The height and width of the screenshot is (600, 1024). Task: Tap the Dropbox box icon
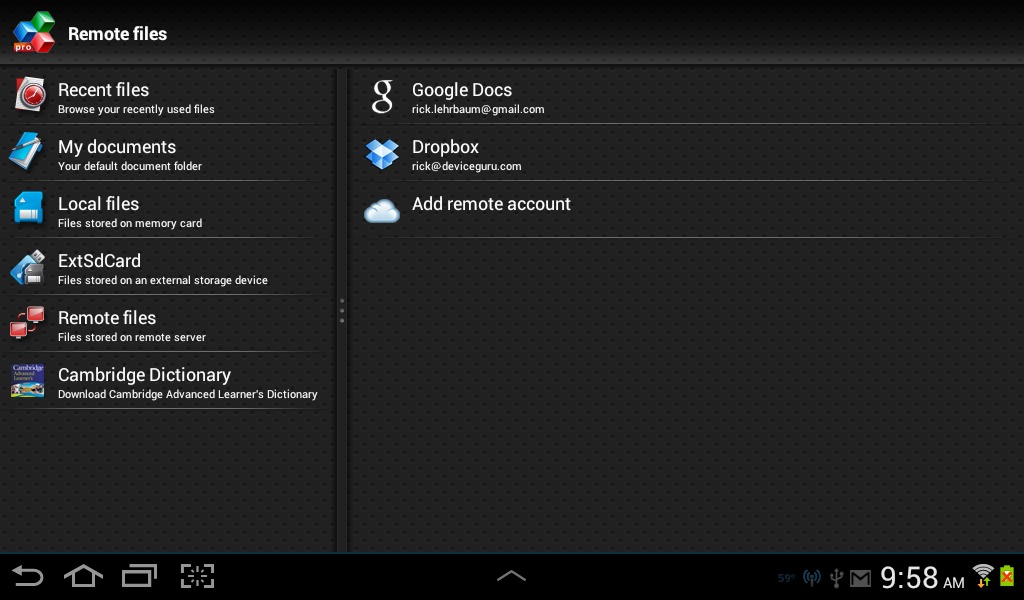382,154
